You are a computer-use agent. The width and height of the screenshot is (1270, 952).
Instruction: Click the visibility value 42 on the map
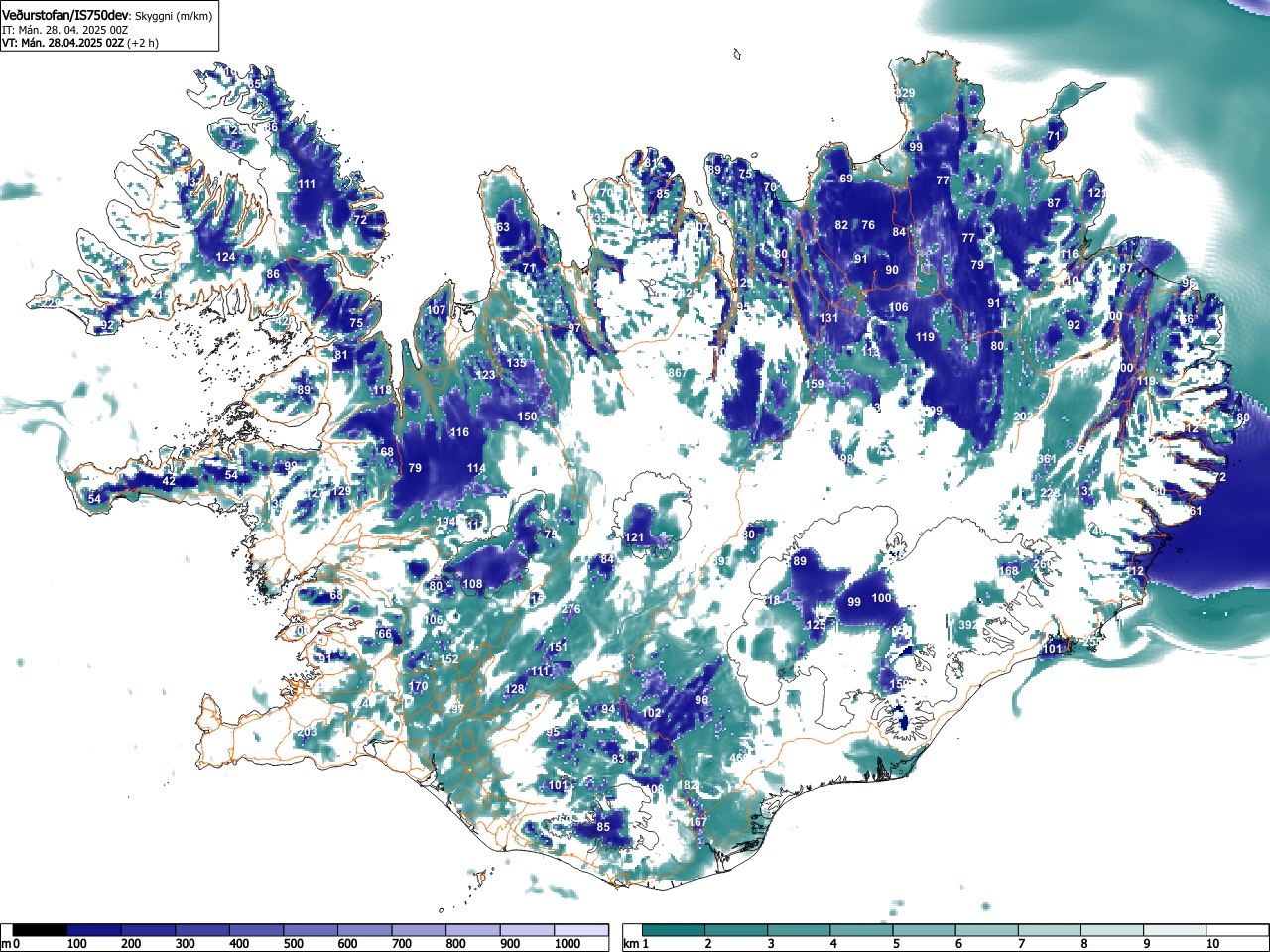(169, 481)
